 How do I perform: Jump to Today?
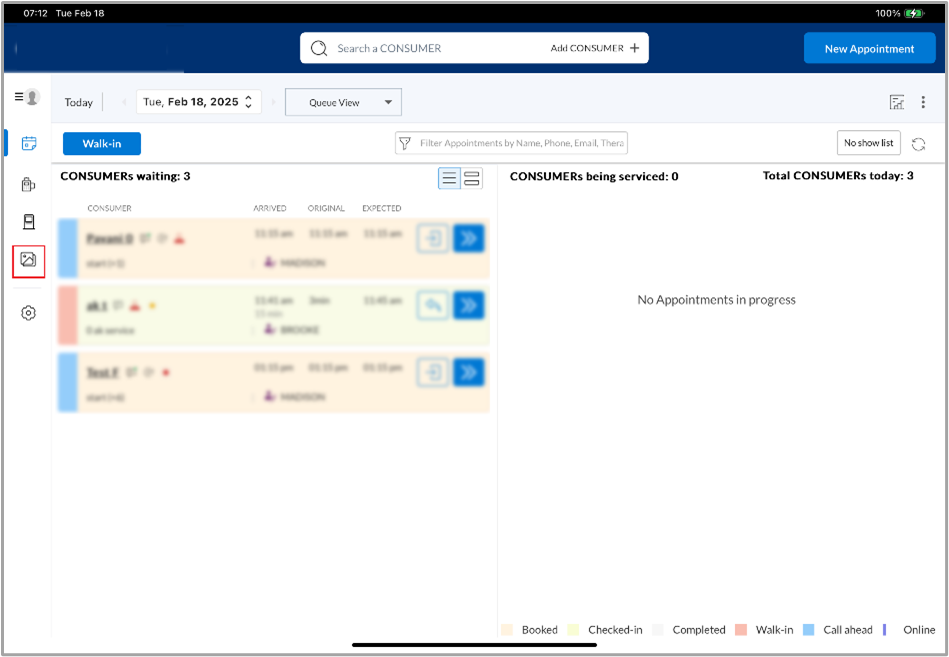pyautogui.click(x=79, y=102)
